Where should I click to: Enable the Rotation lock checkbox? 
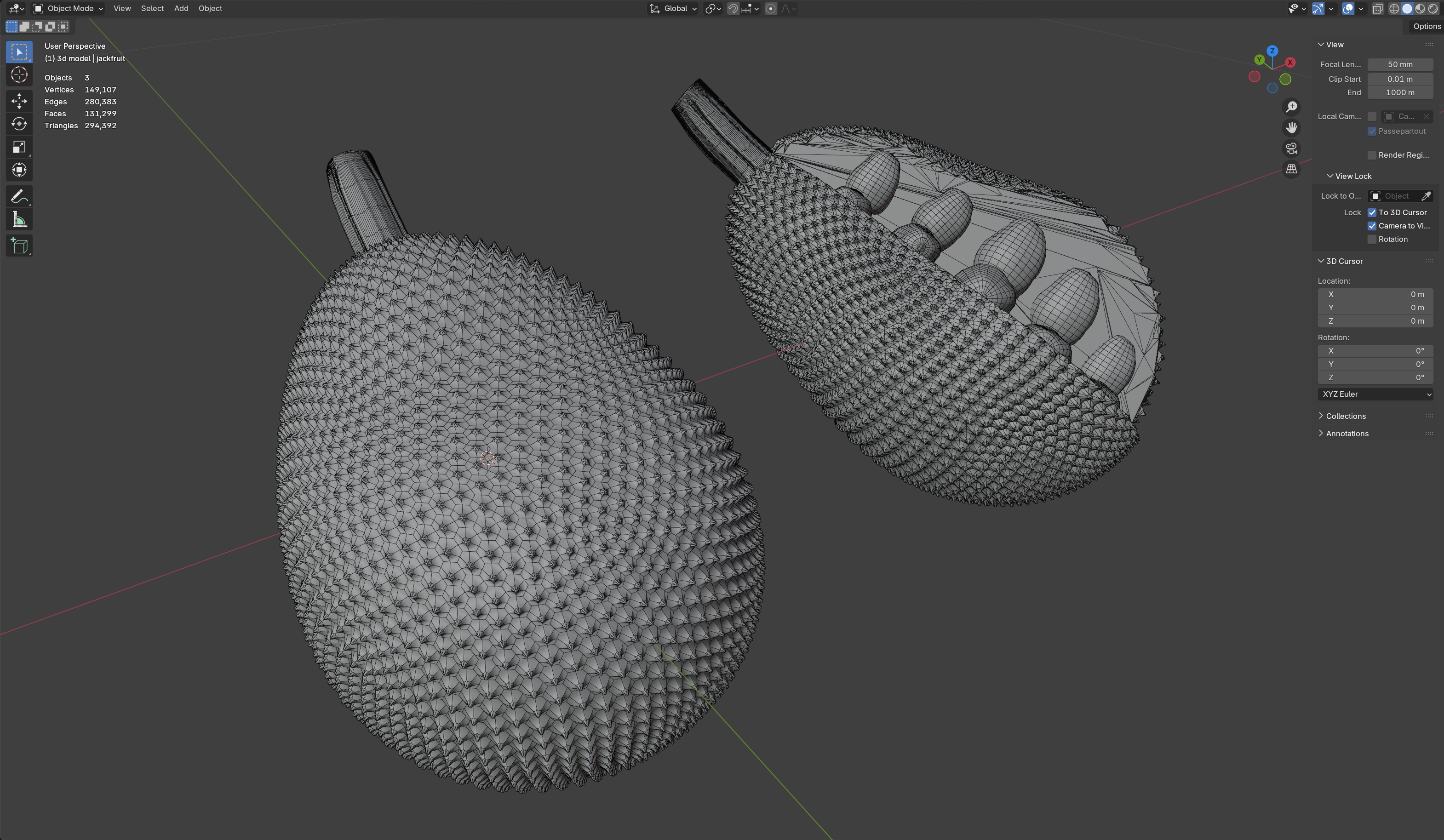tap(1372, 240)
